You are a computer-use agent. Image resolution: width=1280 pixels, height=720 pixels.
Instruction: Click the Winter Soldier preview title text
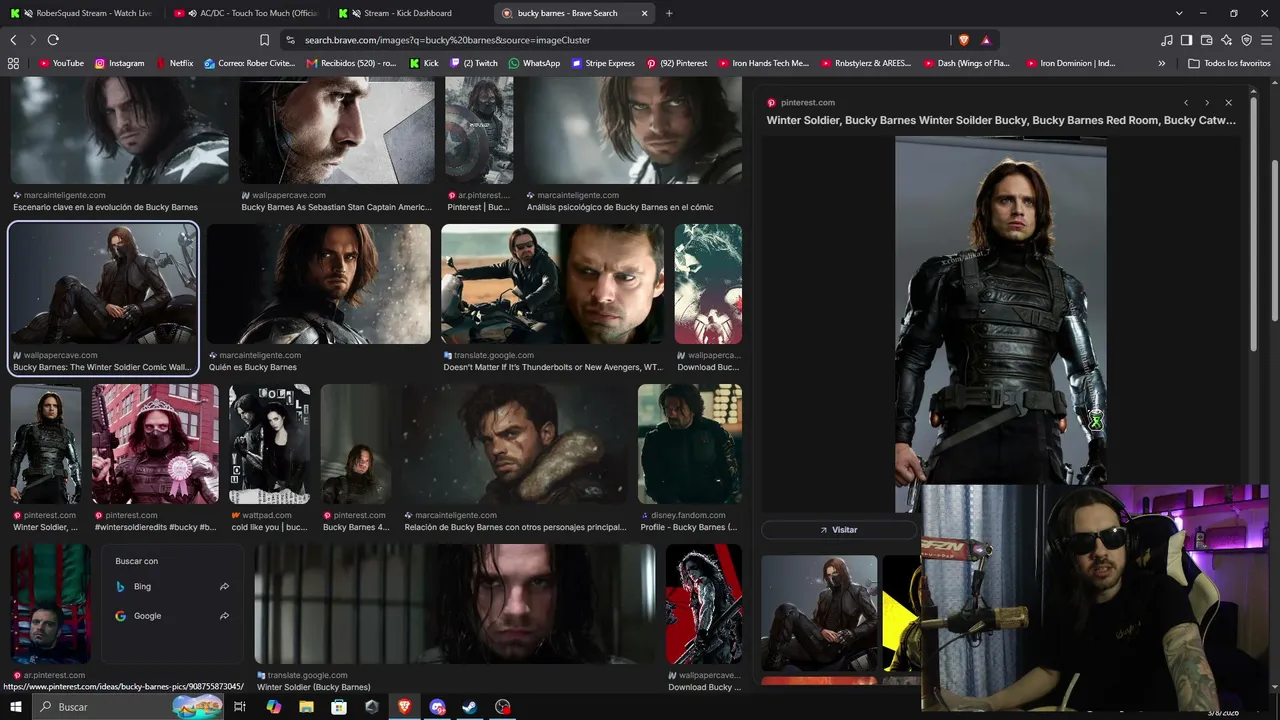[x=1001, y=120]
